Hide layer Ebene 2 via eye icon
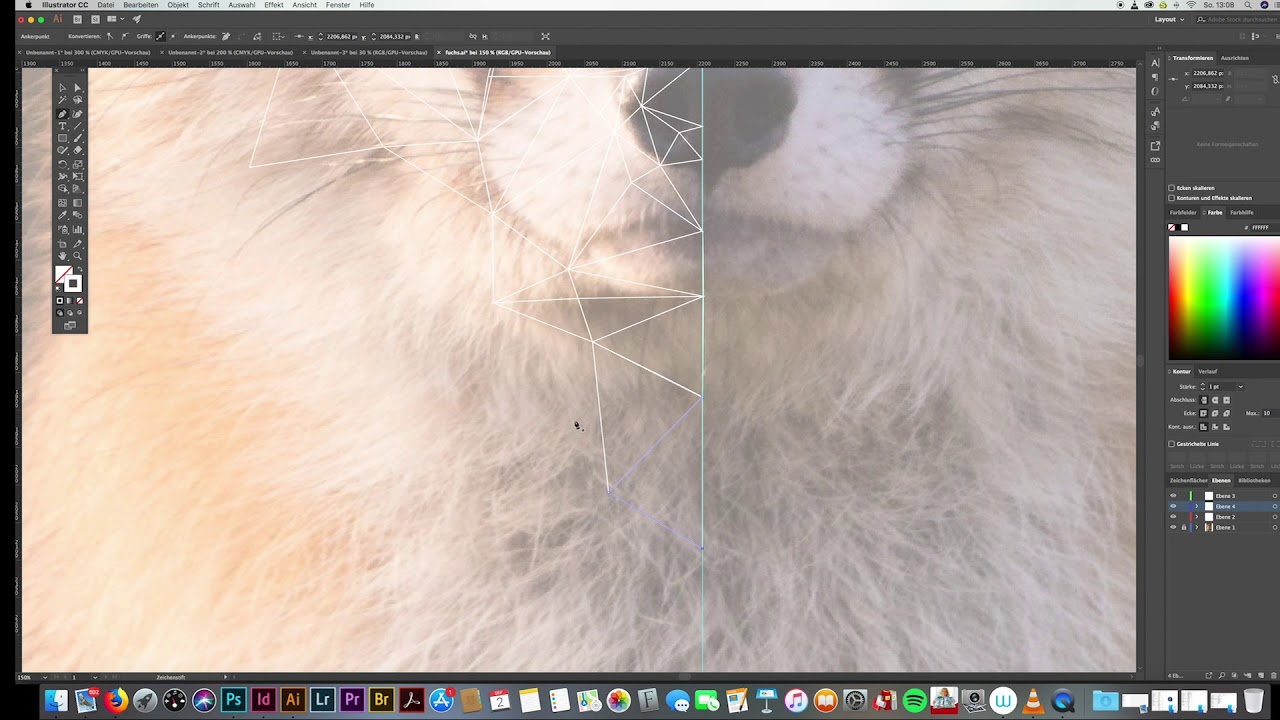Screen dimensions: 1280x720 click(1173, 517)
